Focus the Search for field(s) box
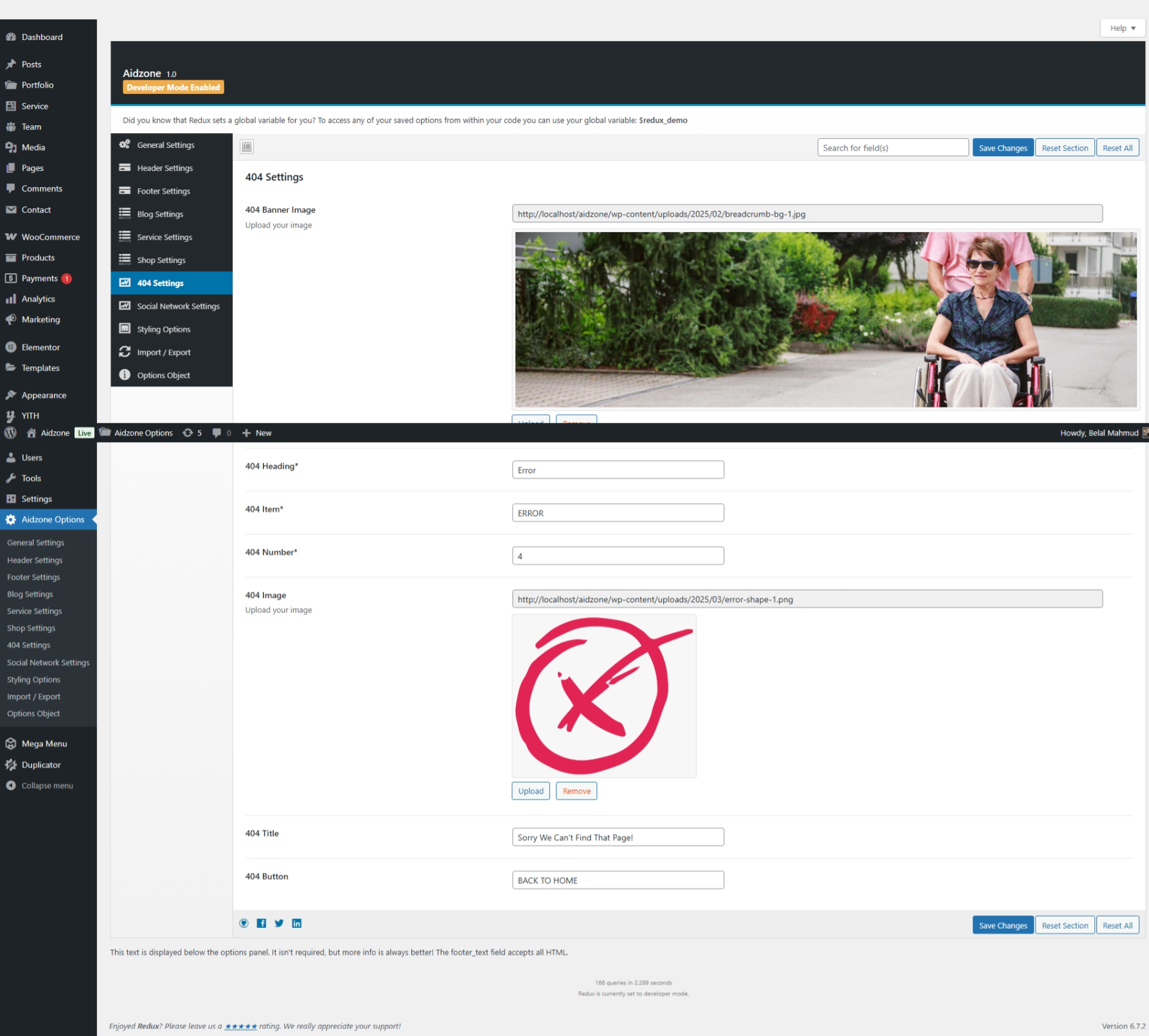Image resolution: width=1149 pixels, height=1036 pixels. pos(892,148)
